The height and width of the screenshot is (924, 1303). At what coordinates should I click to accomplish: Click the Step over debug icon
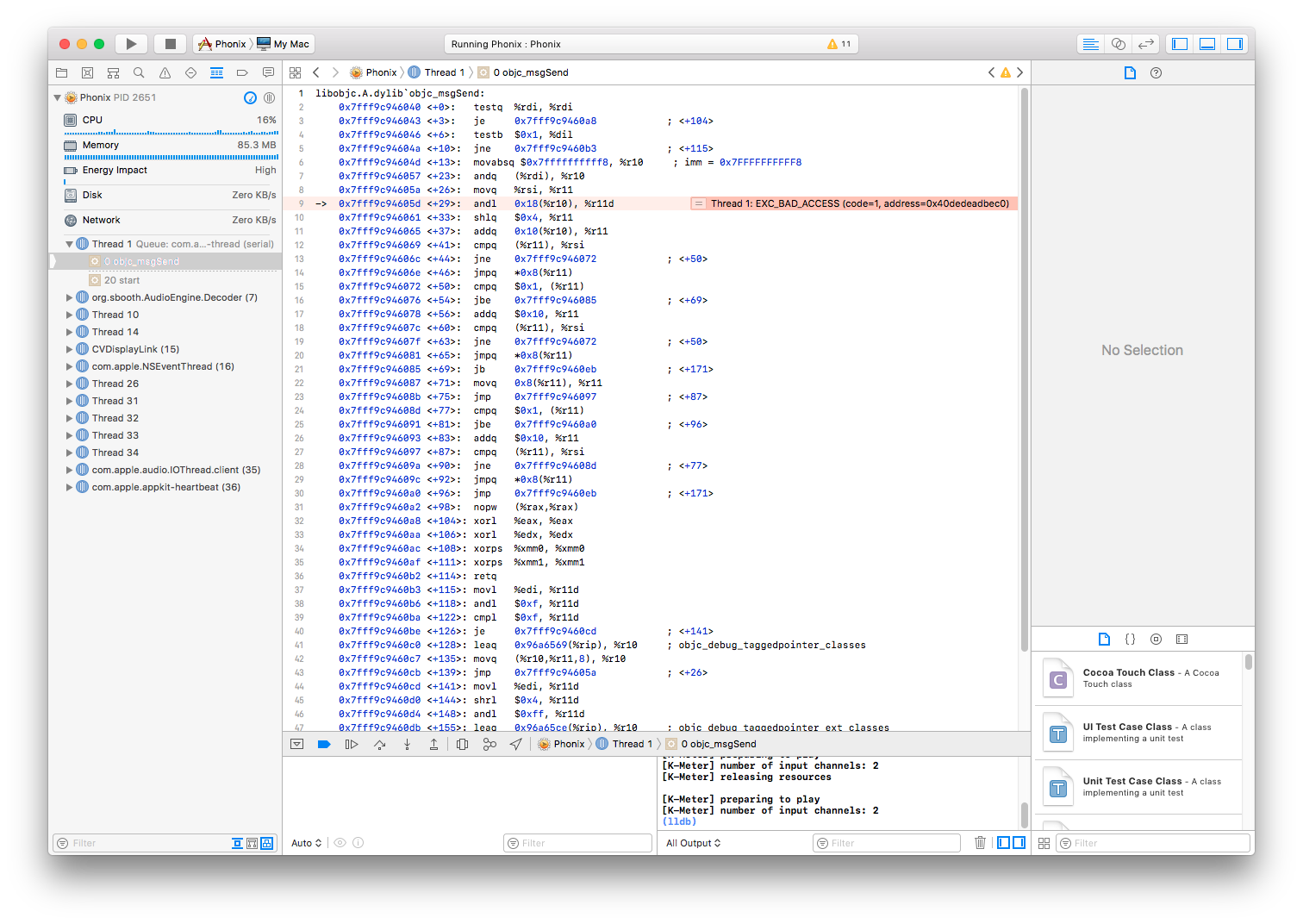(x=379, y=744)
